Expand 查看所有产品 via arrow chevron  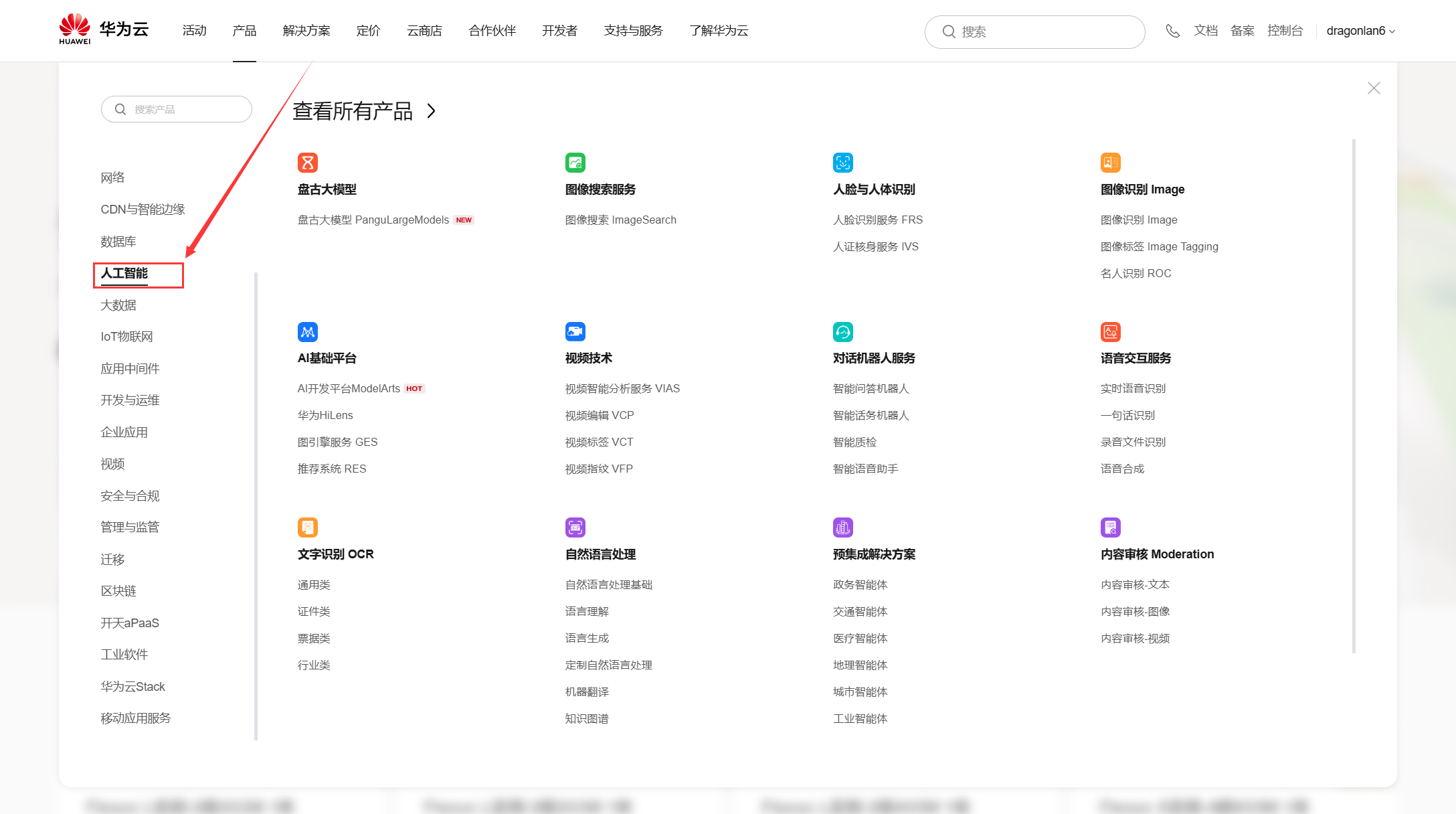click(x=432, y=111)
